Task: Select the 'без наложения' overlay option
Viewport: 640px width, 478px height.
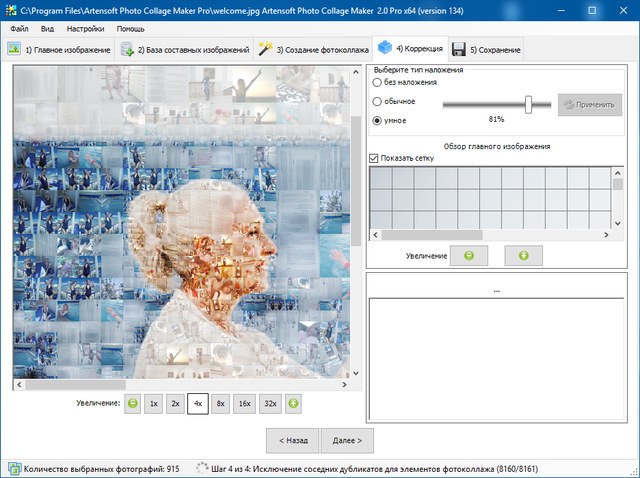Action: point(377,84)
